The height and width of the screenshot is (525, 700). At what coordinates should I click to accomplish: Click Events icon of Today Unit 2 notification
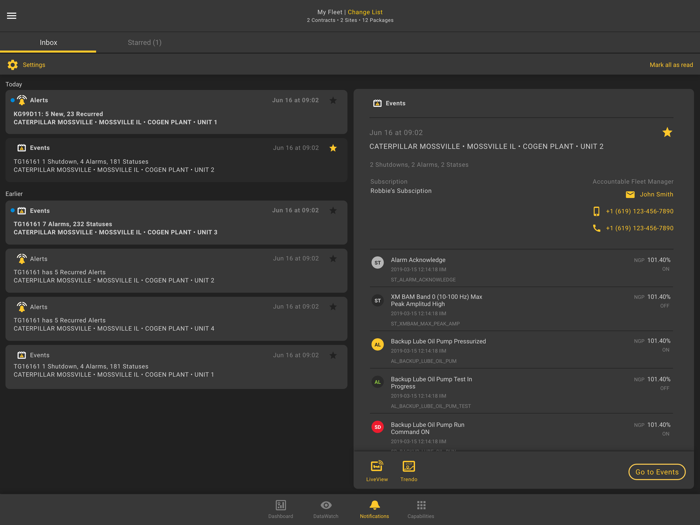click(x=21, y=148)
